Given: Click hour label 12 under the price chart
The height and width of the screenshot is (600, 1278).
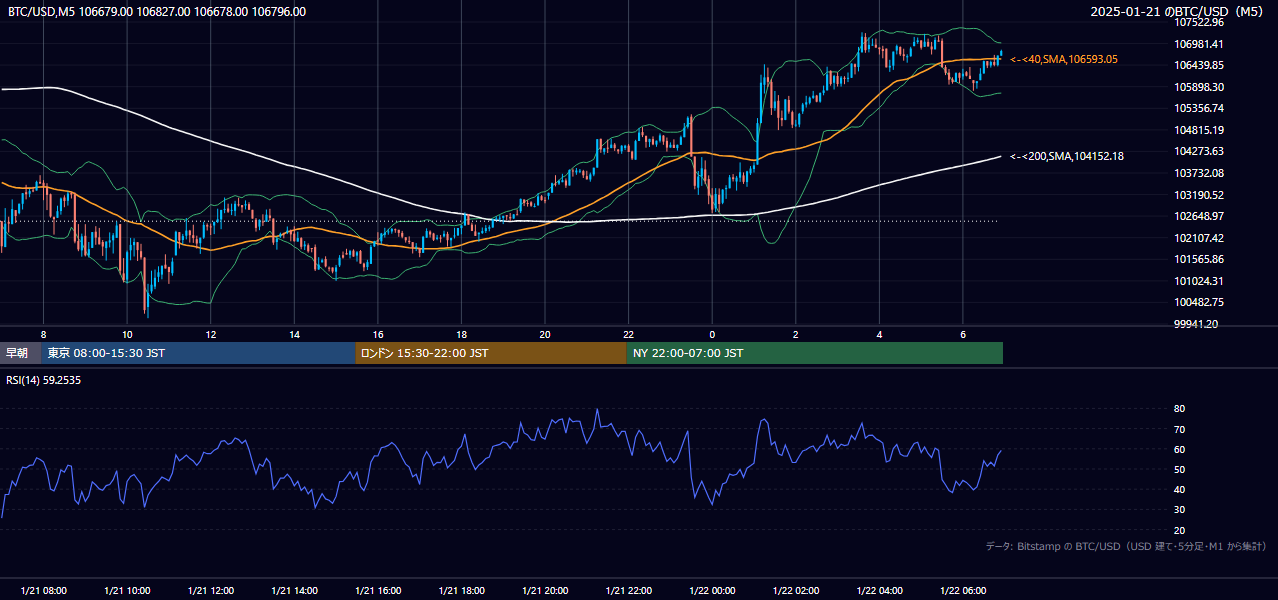Looking at the screenshot, I should tap(210, 334).
